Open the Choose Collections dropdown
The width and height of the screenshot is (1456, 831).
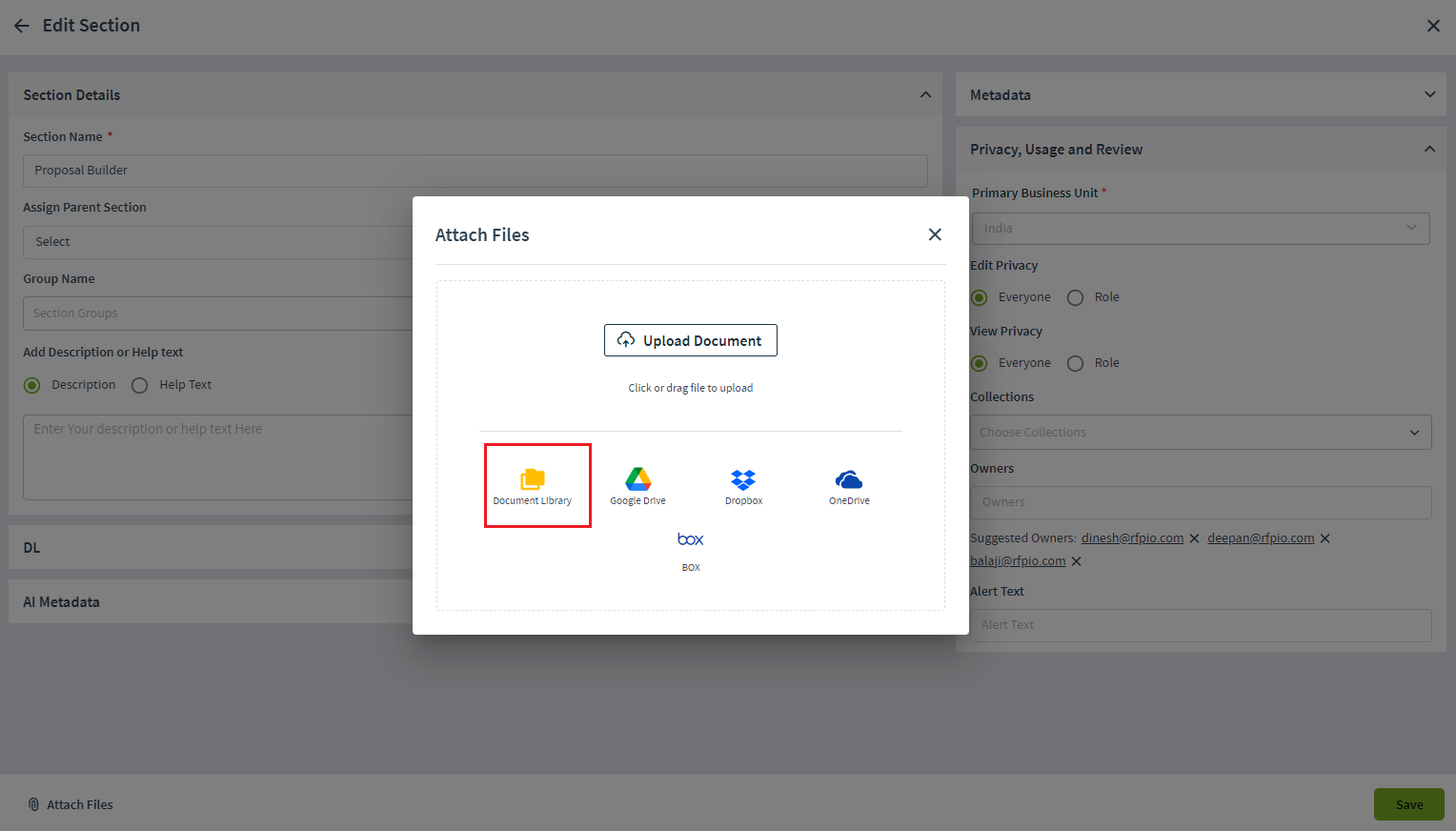pyautogui.click(x=1201, y=432)
